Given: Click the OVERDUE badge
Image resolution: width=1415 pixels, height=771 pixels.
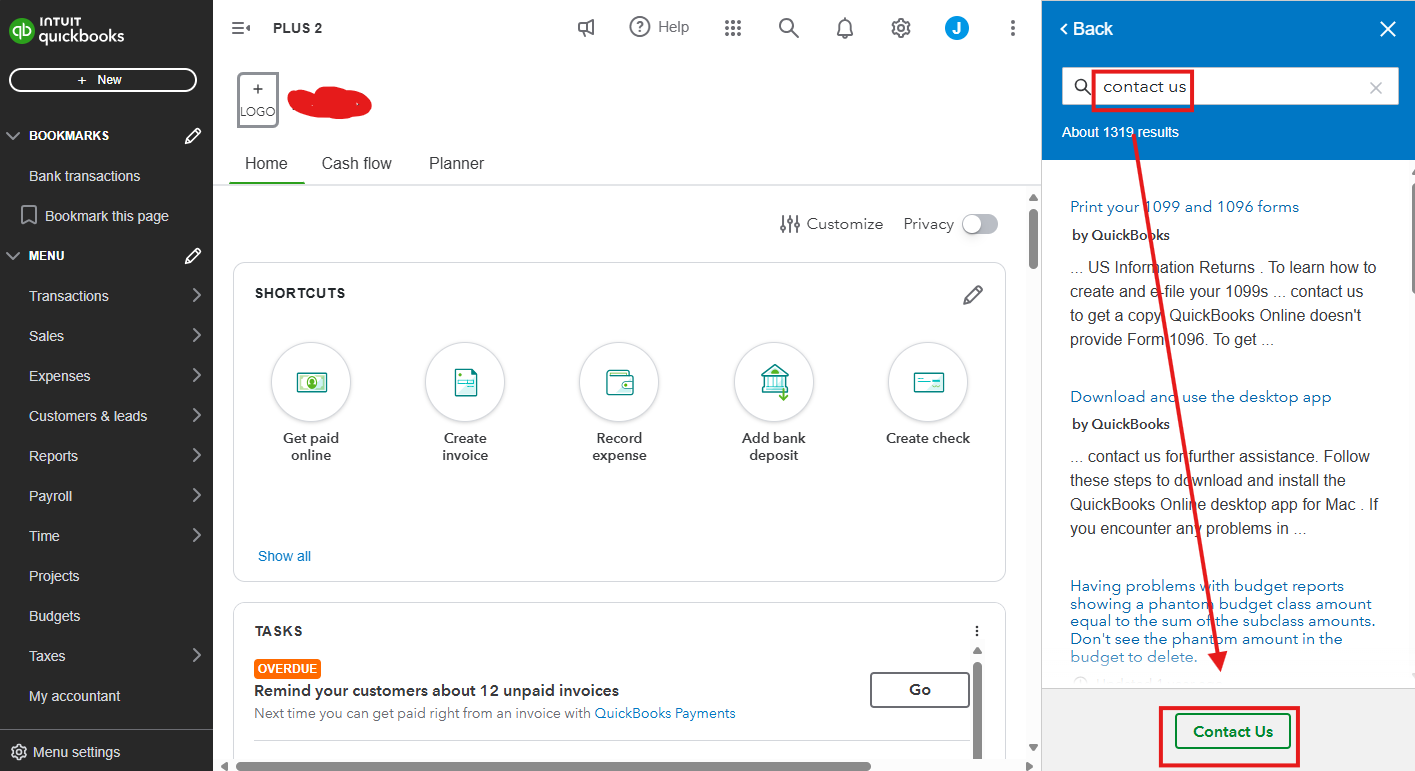Looking at the screenshot, I should (x=288, y=669).
